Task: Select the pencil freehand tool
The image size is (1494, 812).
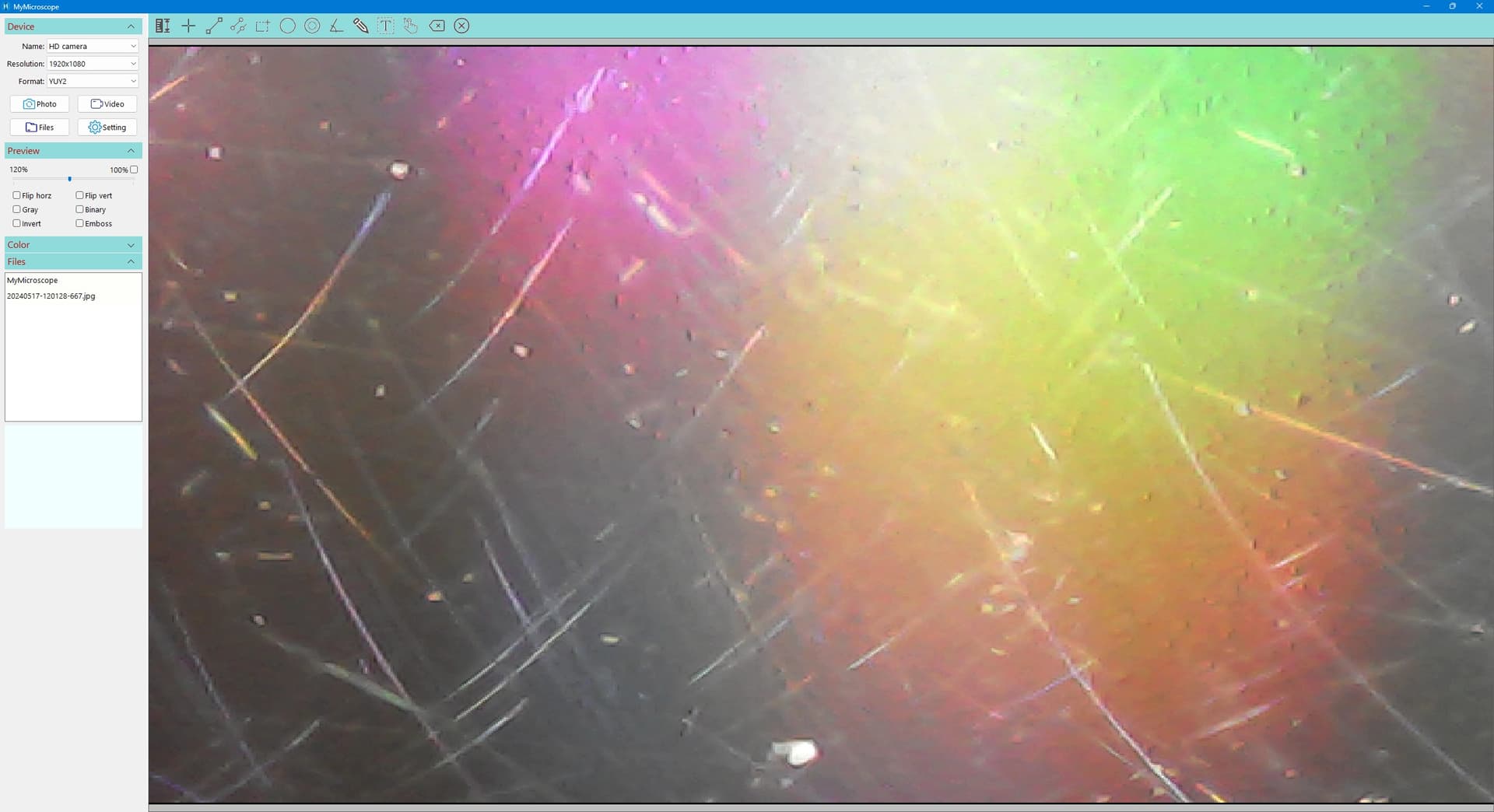Action: (x=360, y=26)
